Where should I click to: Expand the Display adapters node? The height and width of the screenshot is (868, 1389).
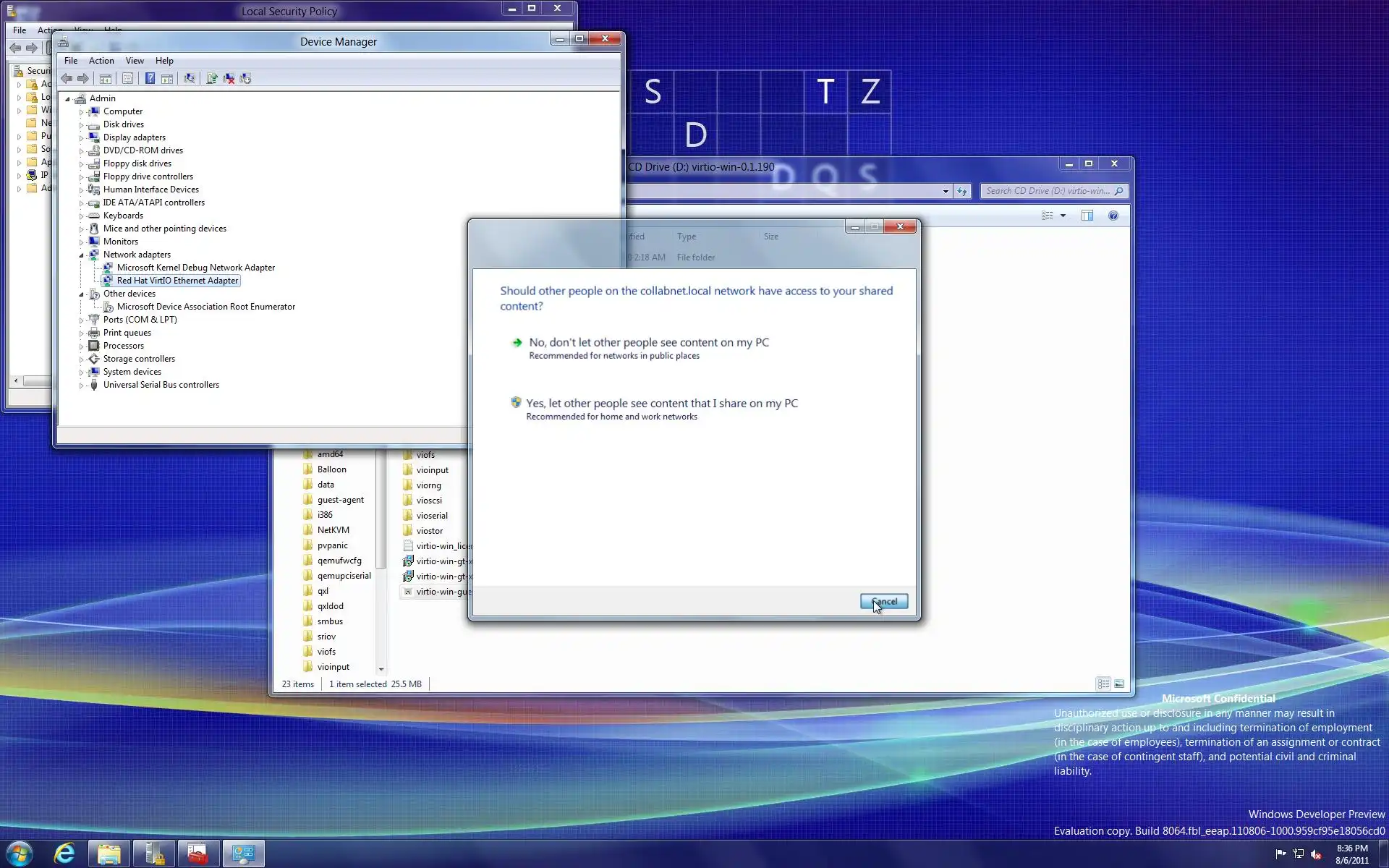[x=81, y=137]
